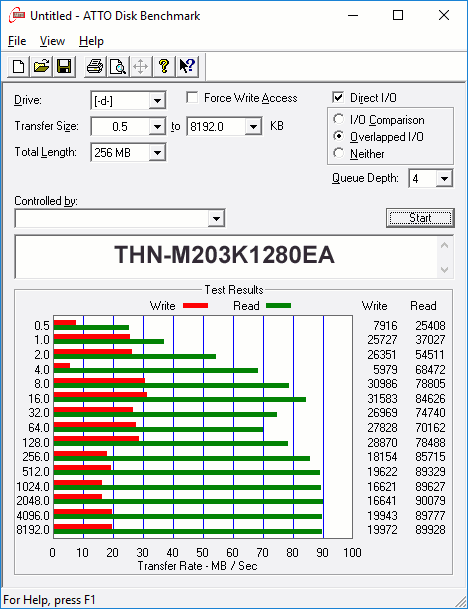Enable Force Write Access checkbox
This screenshot has height=609, width=468.
[192, 97]
